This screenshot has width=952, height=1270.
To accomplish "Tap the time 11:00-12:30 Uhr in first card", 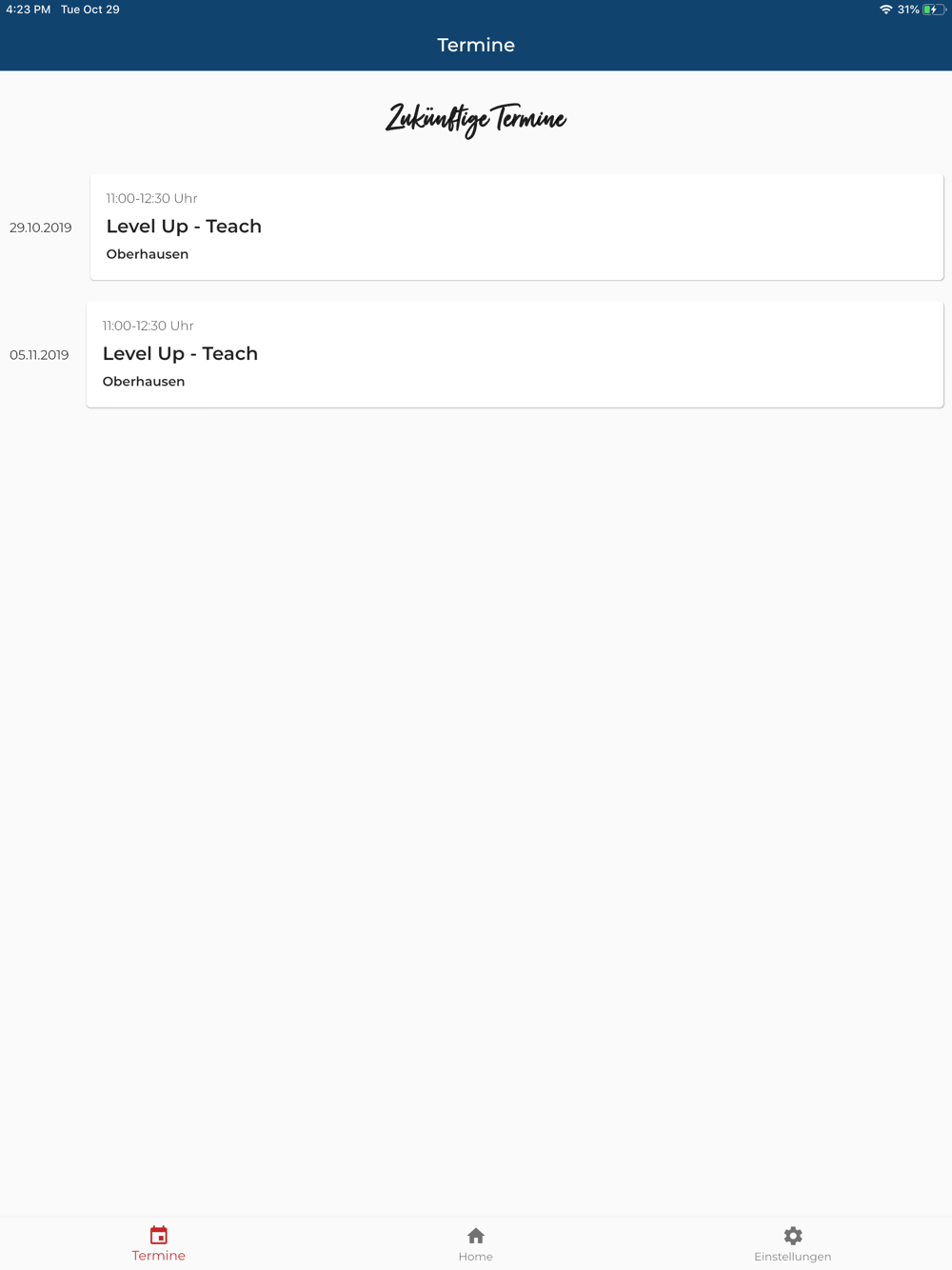I will tap(152, 198).
